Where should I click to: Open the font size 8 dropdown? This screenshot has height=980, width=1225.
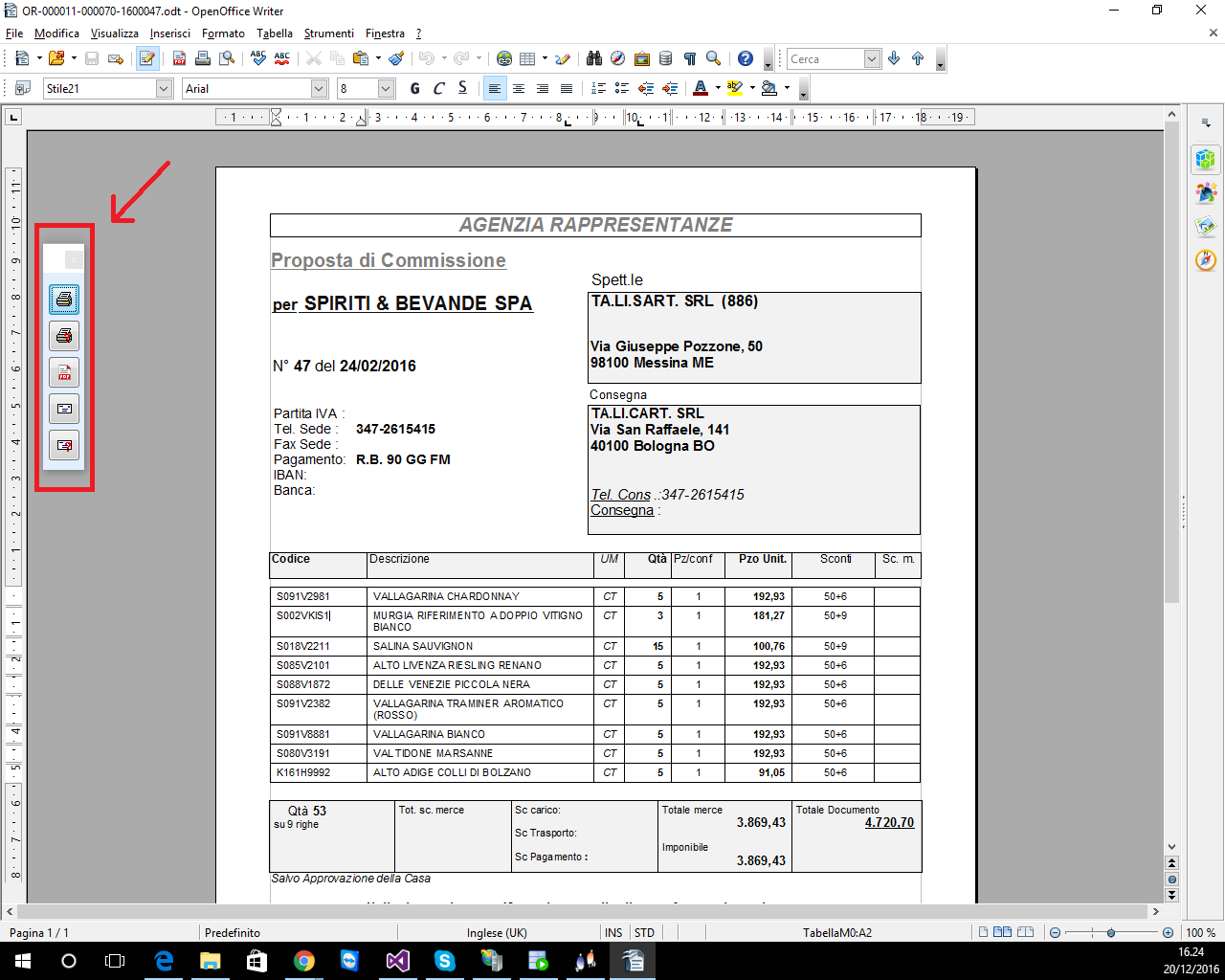point(387,88)
